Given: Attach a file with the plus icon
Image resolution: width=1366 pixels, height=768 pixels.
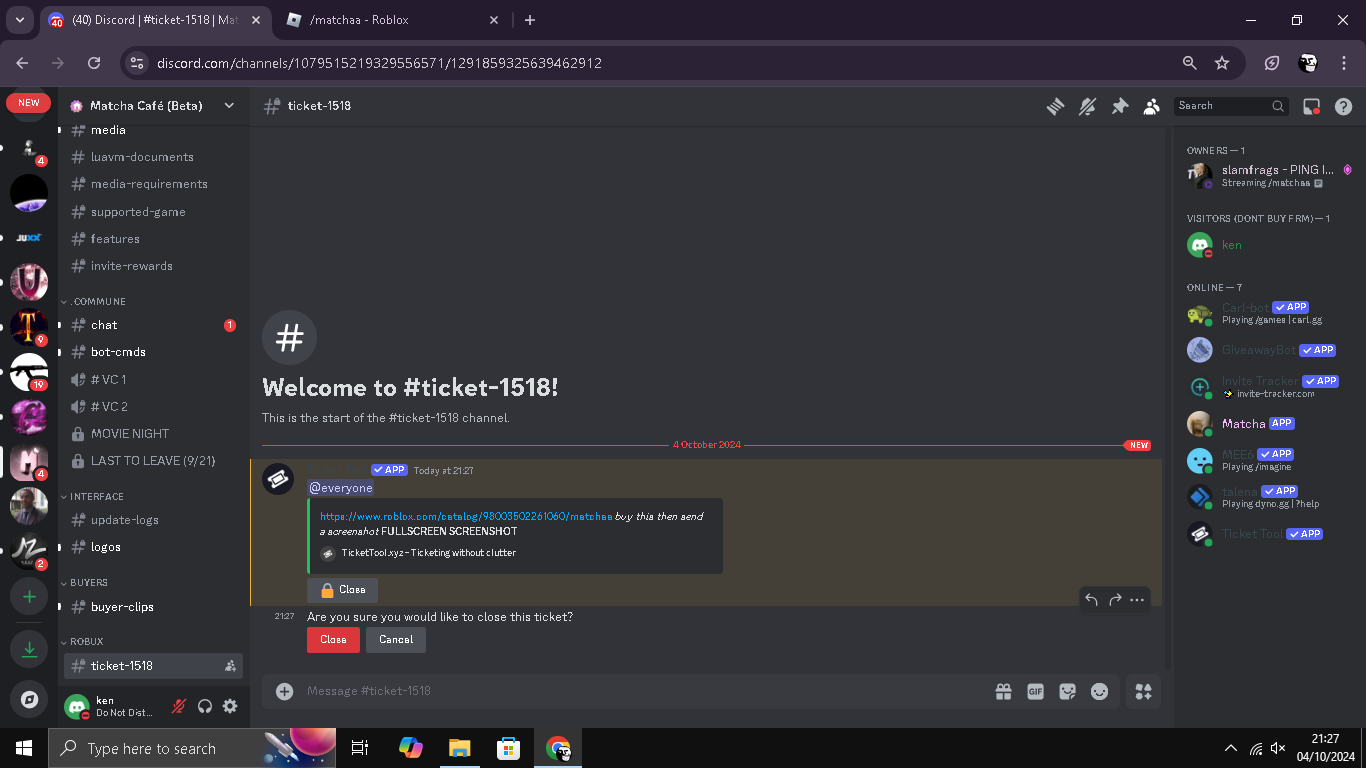Looking at the screenshot, I should [x=285, y=691].
